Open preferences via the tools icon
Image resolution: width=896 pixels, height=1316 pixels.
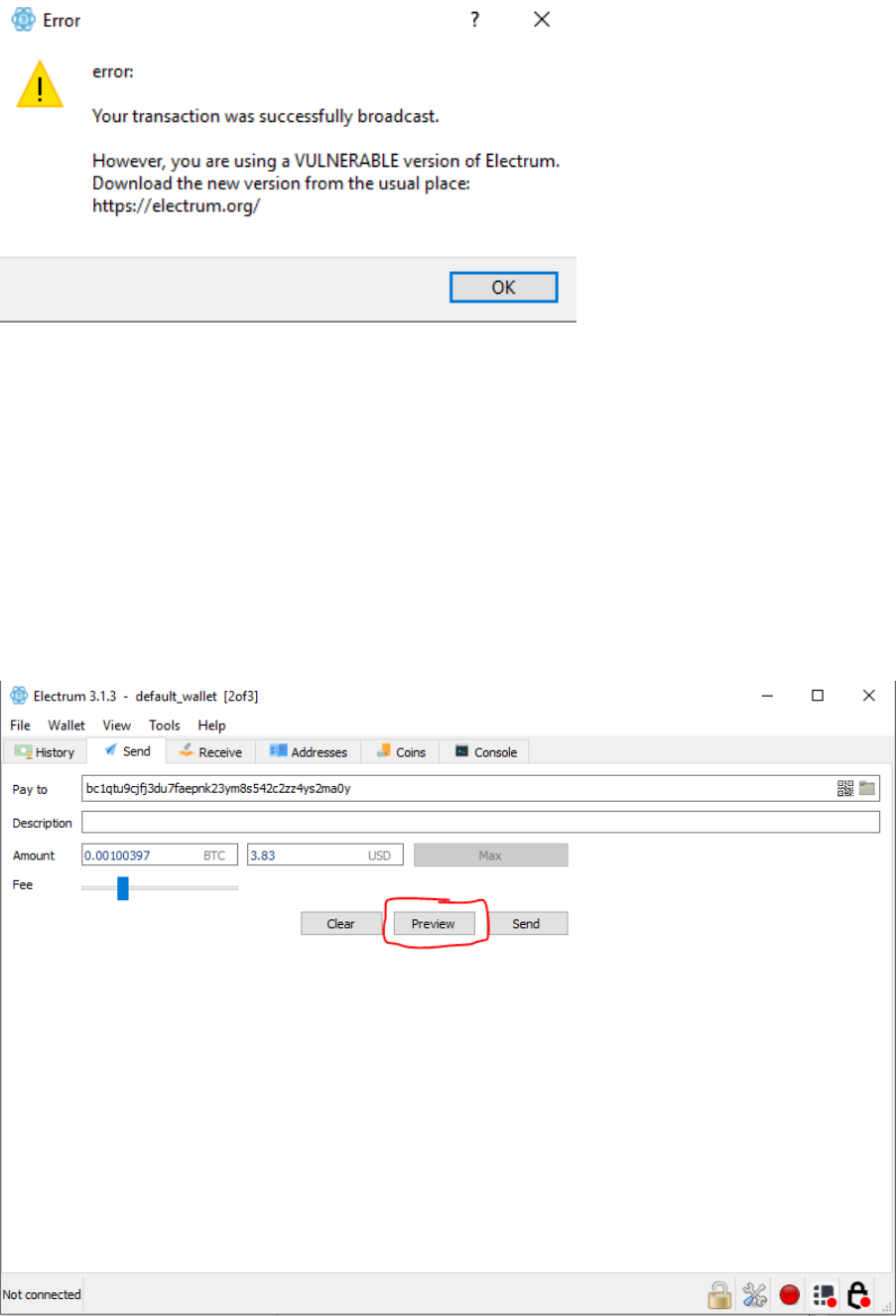coord(755,1294)
